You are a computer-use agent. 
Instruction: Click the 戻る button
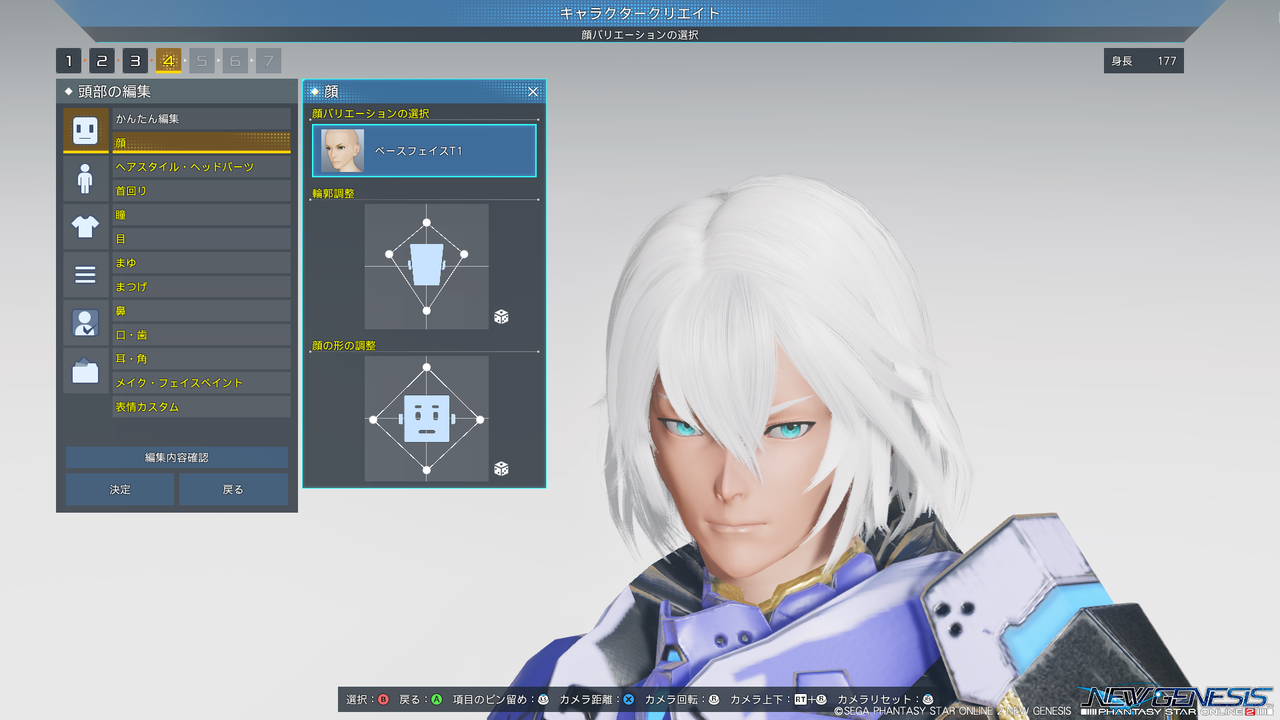pos(233,489)
